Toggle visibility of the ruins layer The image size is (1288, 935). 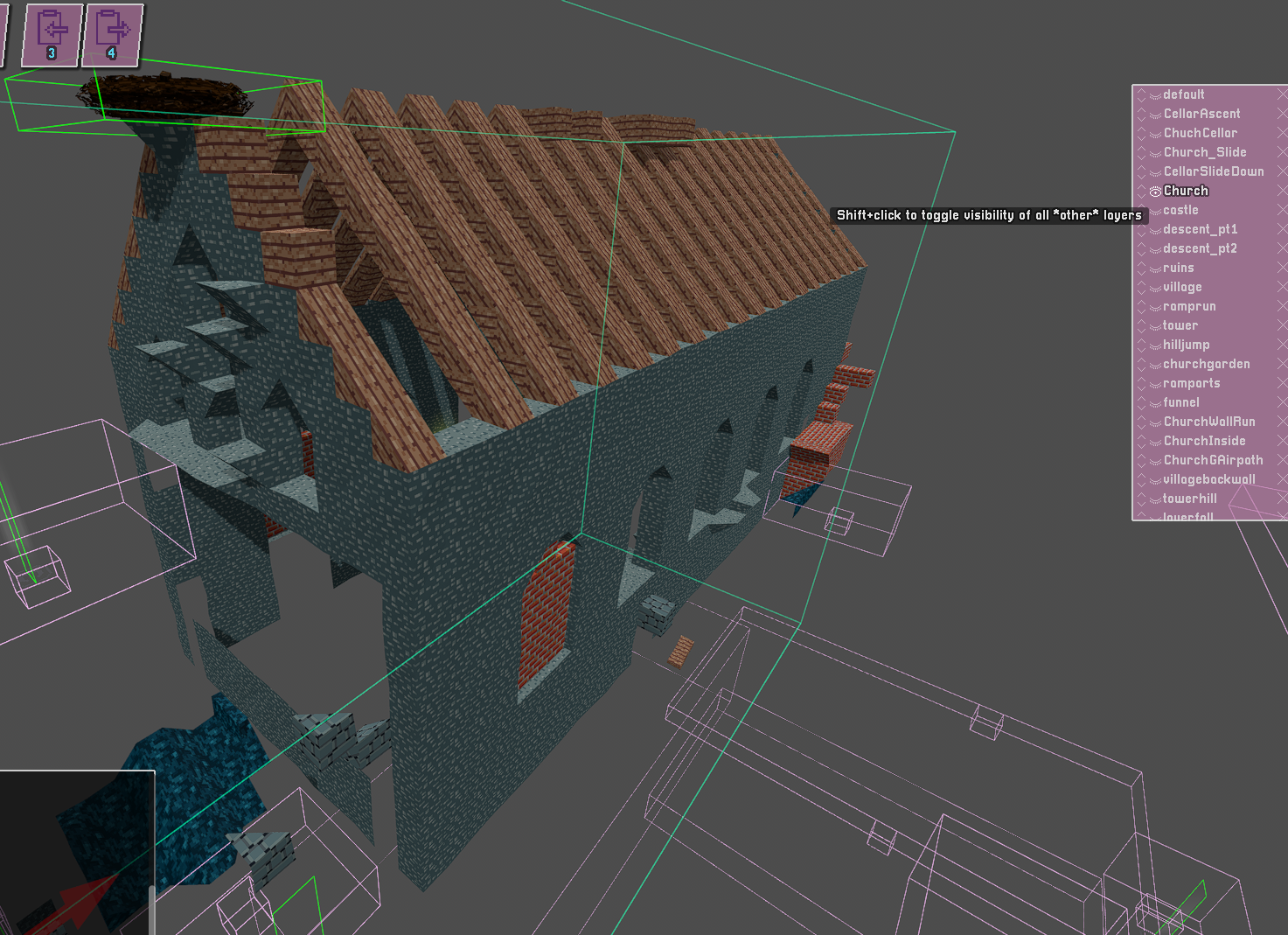coord(1155,269)
